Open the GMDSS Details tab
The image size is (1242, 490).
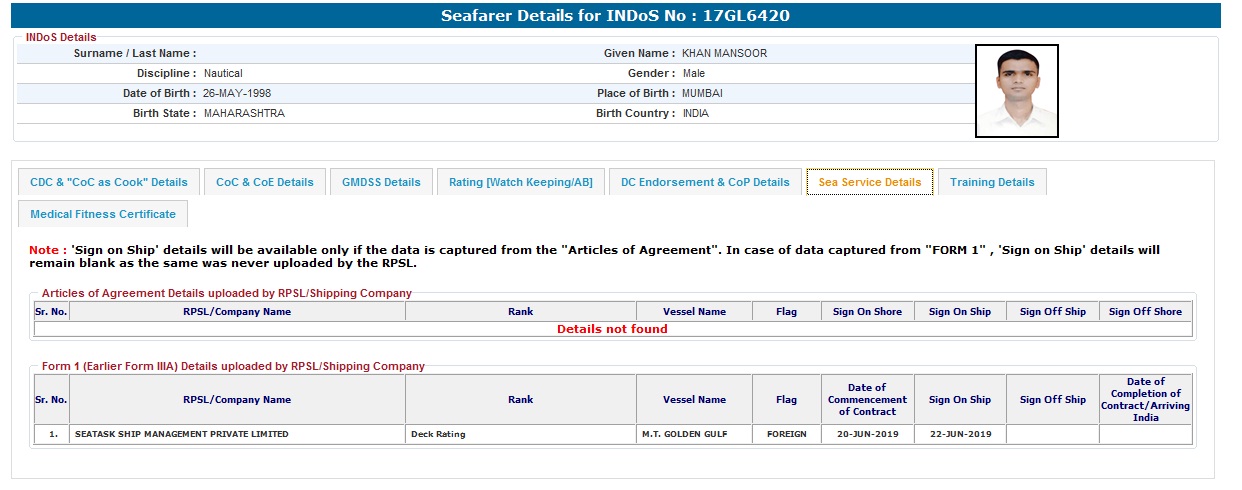tap(381, 182)
